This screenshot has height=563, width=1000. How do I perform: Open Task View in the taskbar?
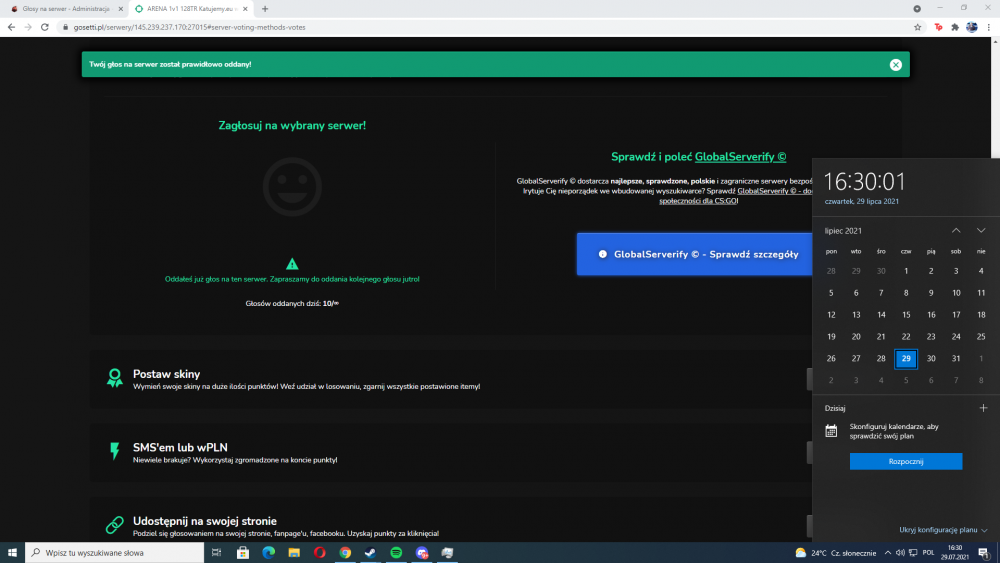[x=217, y=552]
